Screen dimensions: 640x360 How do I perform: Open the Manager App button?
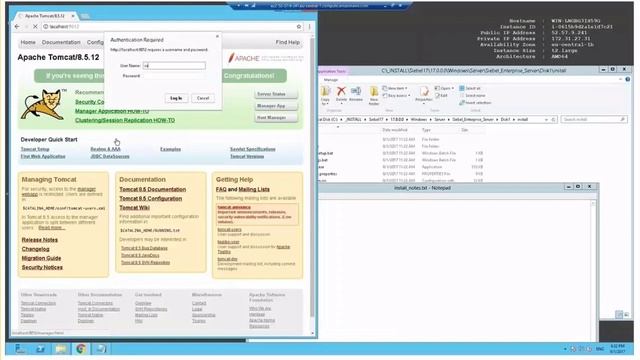pyautogui.click(x=276, y=106)
